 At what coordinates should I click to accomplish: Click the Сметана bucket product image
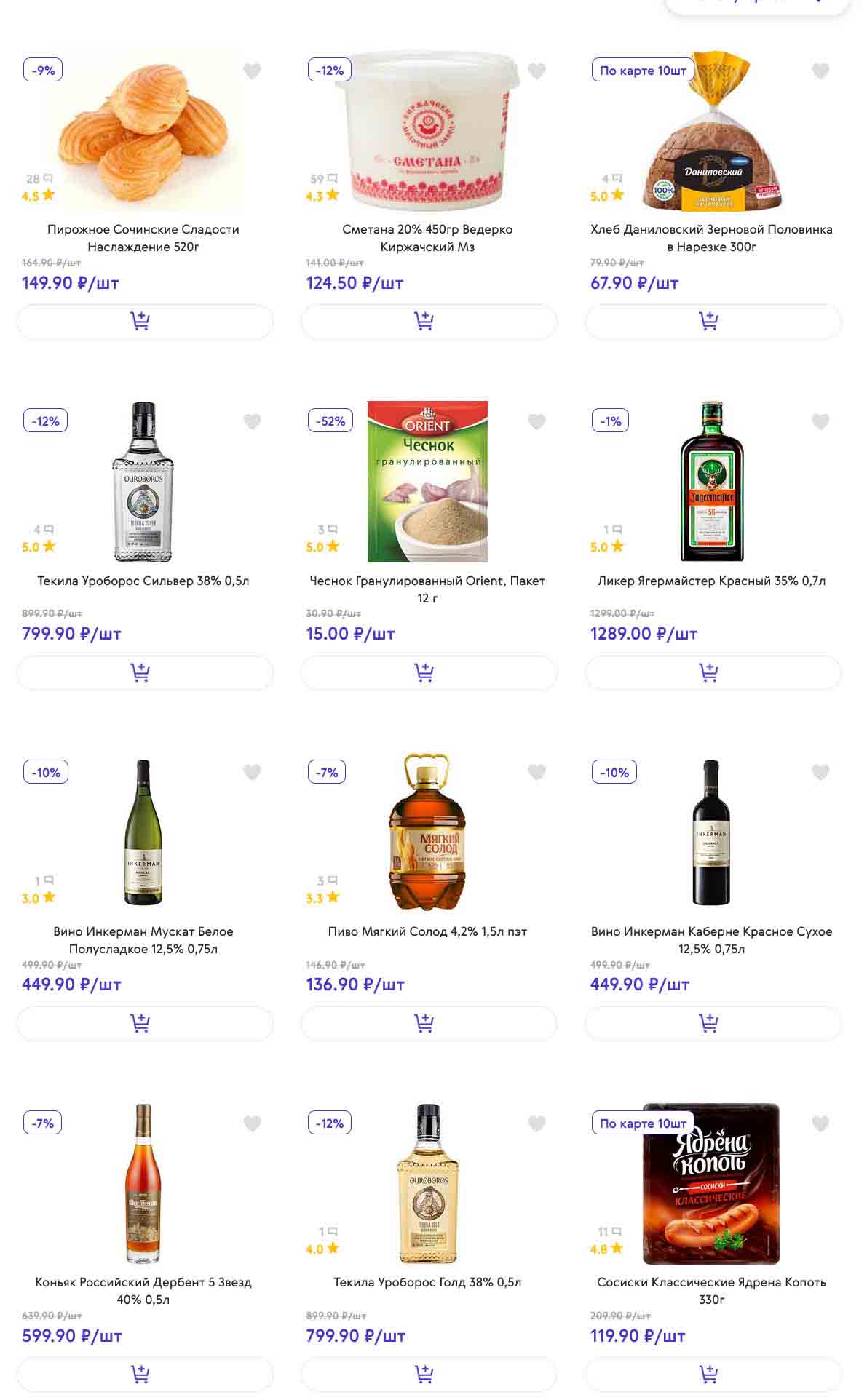pos(428,131)
